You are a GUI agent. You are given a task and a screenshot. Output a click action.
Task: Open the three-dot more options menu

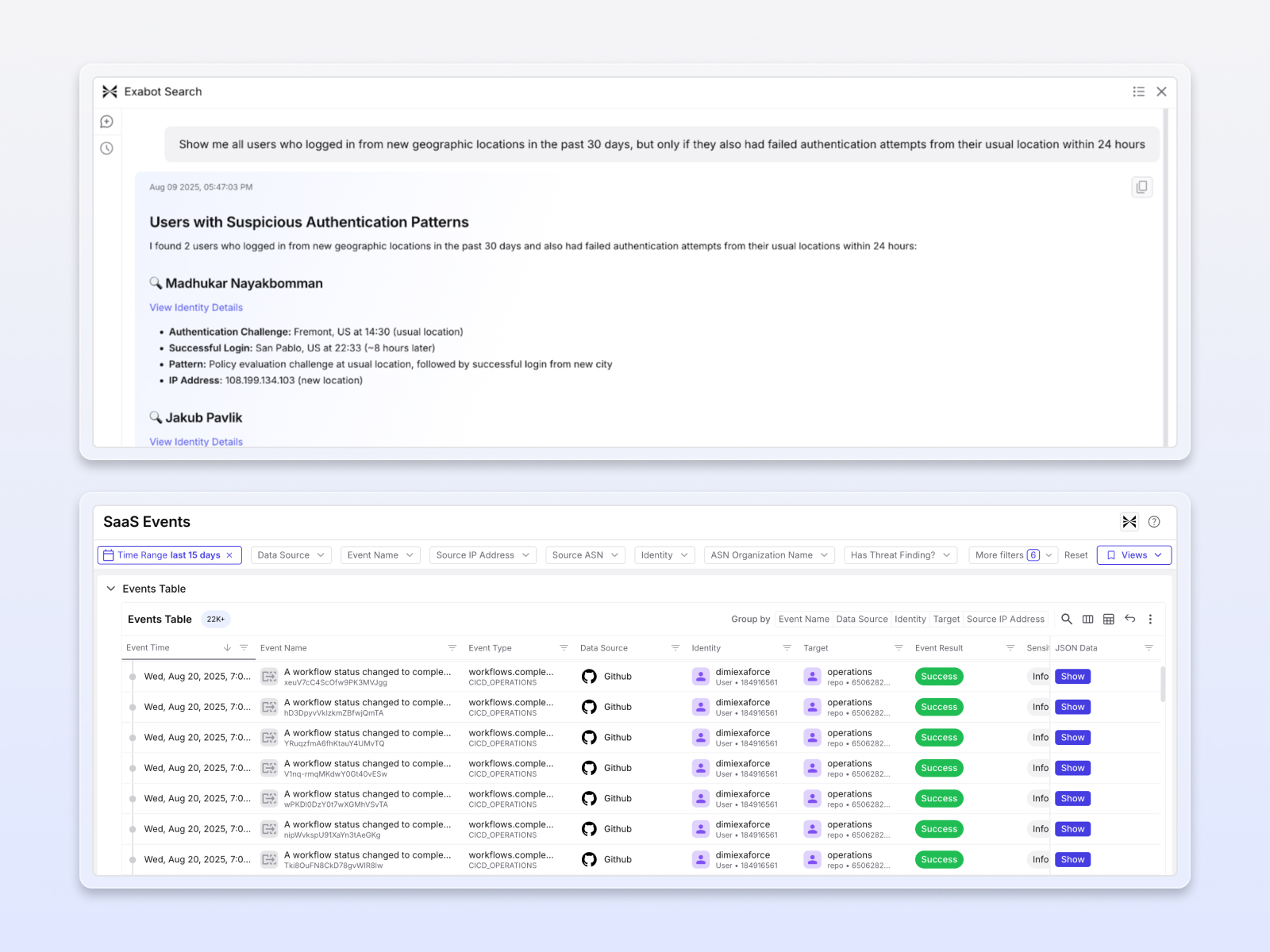tap(1150, 619)
